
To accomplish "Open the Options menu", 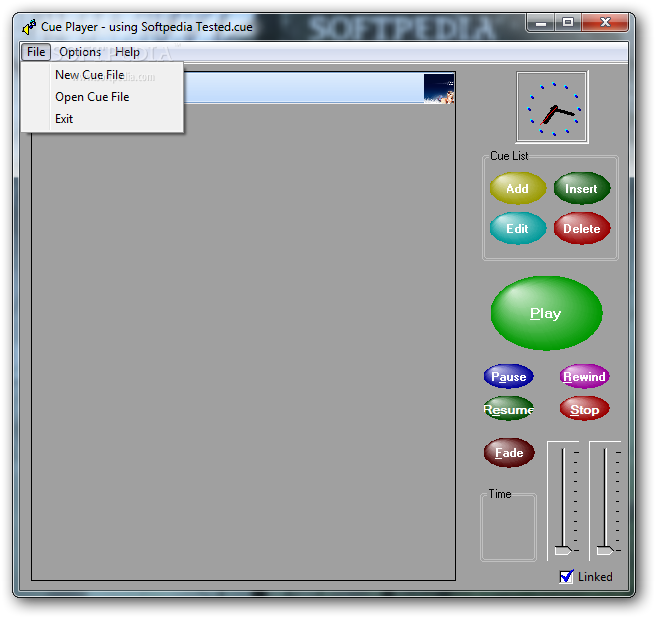I will (80, 52).
